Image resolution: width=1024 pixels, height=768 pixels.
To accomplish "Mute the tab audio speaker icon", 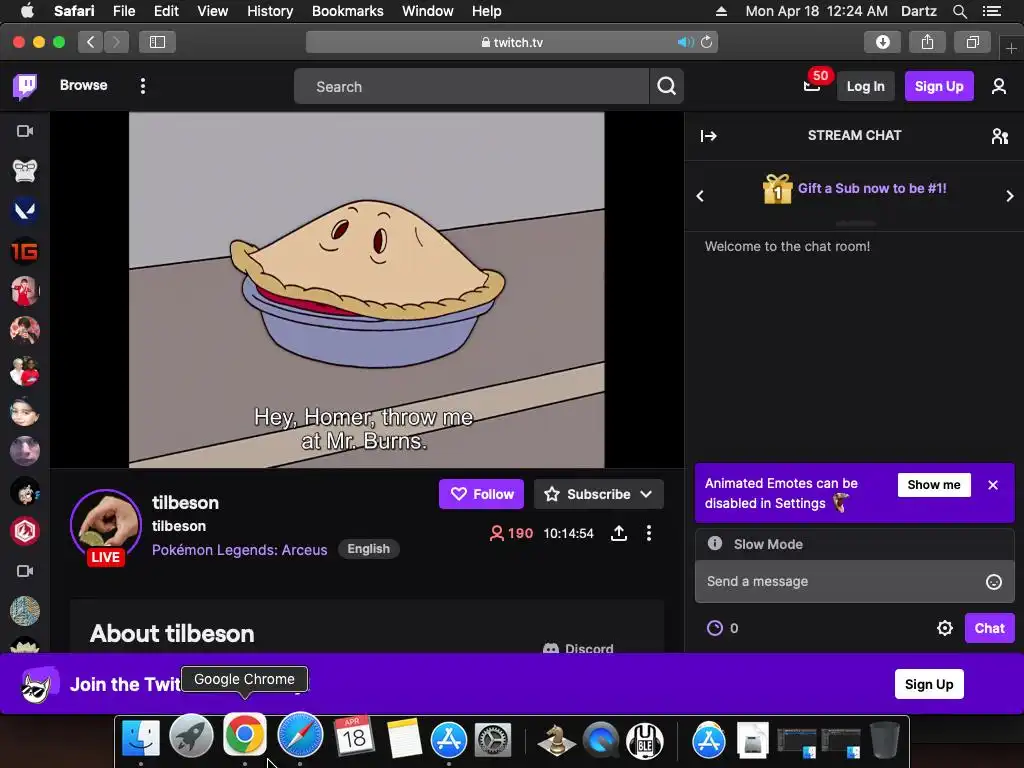I will pyautogui.click(x=684, y=42).
